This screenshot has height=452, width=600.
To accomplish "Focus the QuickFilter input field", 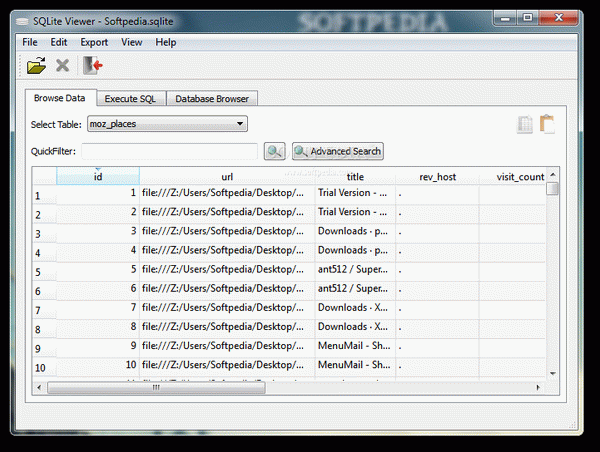I will click(170, 151).
